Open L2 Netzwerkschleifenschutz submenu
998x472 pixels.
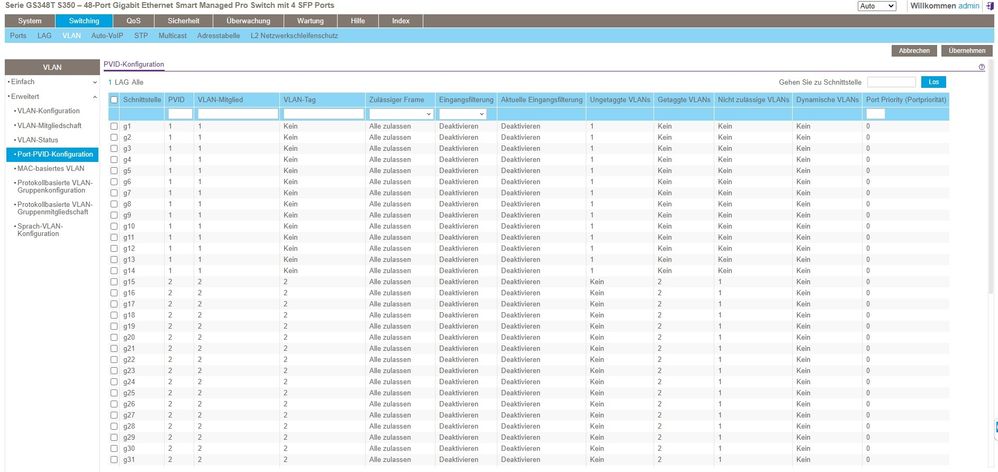(294, 36)
